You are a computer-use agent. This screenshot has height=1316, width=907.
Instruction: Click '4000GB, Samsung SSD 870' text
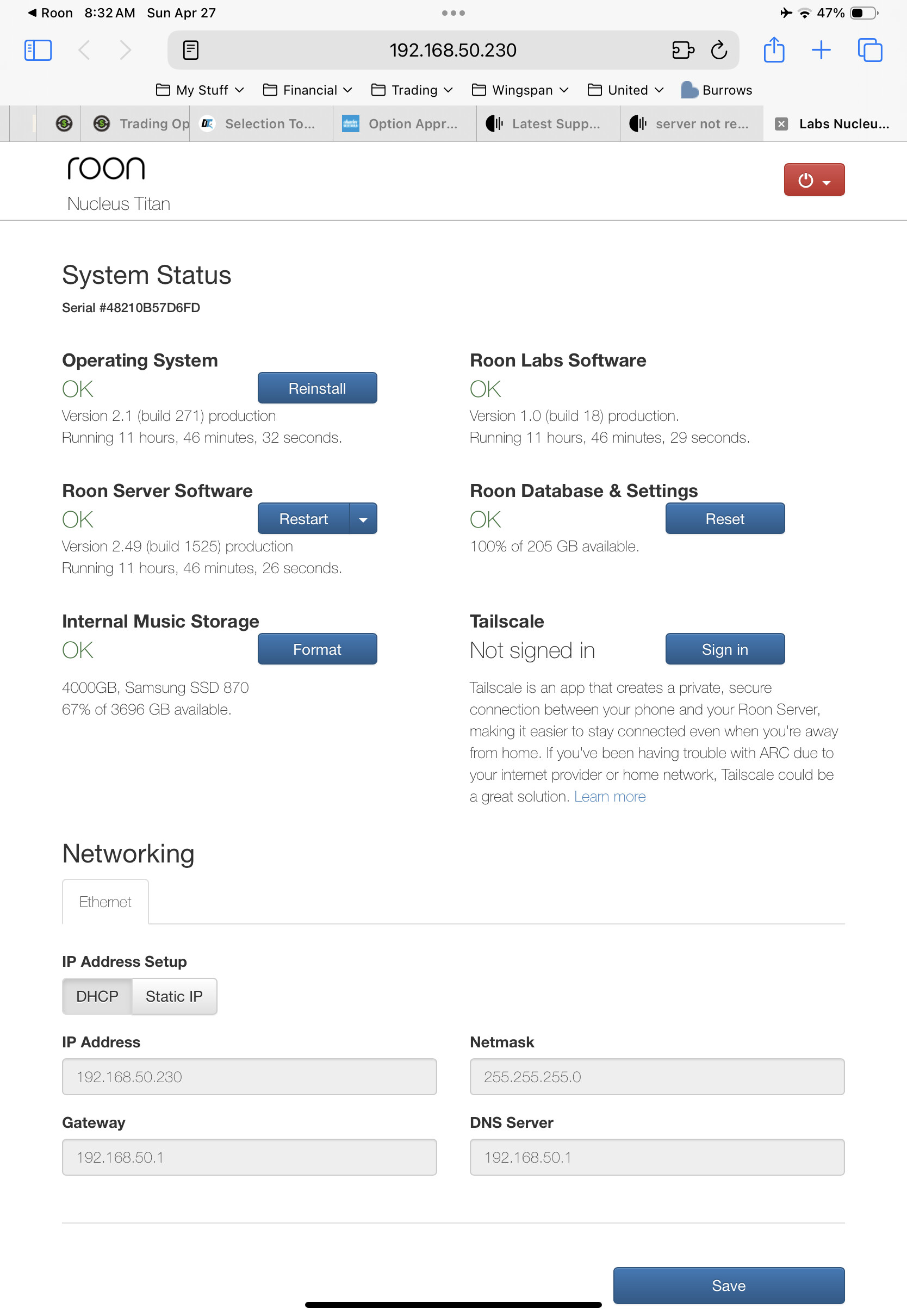(x=155, y=687)
